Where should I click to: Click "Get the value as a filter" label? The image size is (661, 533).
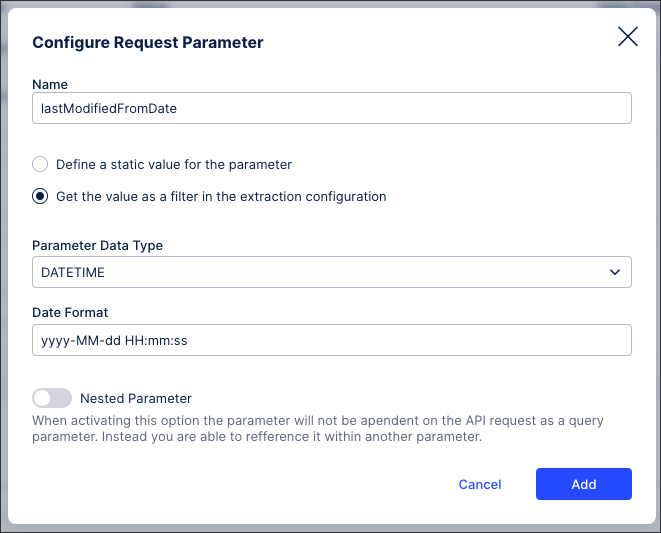pyautogui.click(x=221, y=197)
